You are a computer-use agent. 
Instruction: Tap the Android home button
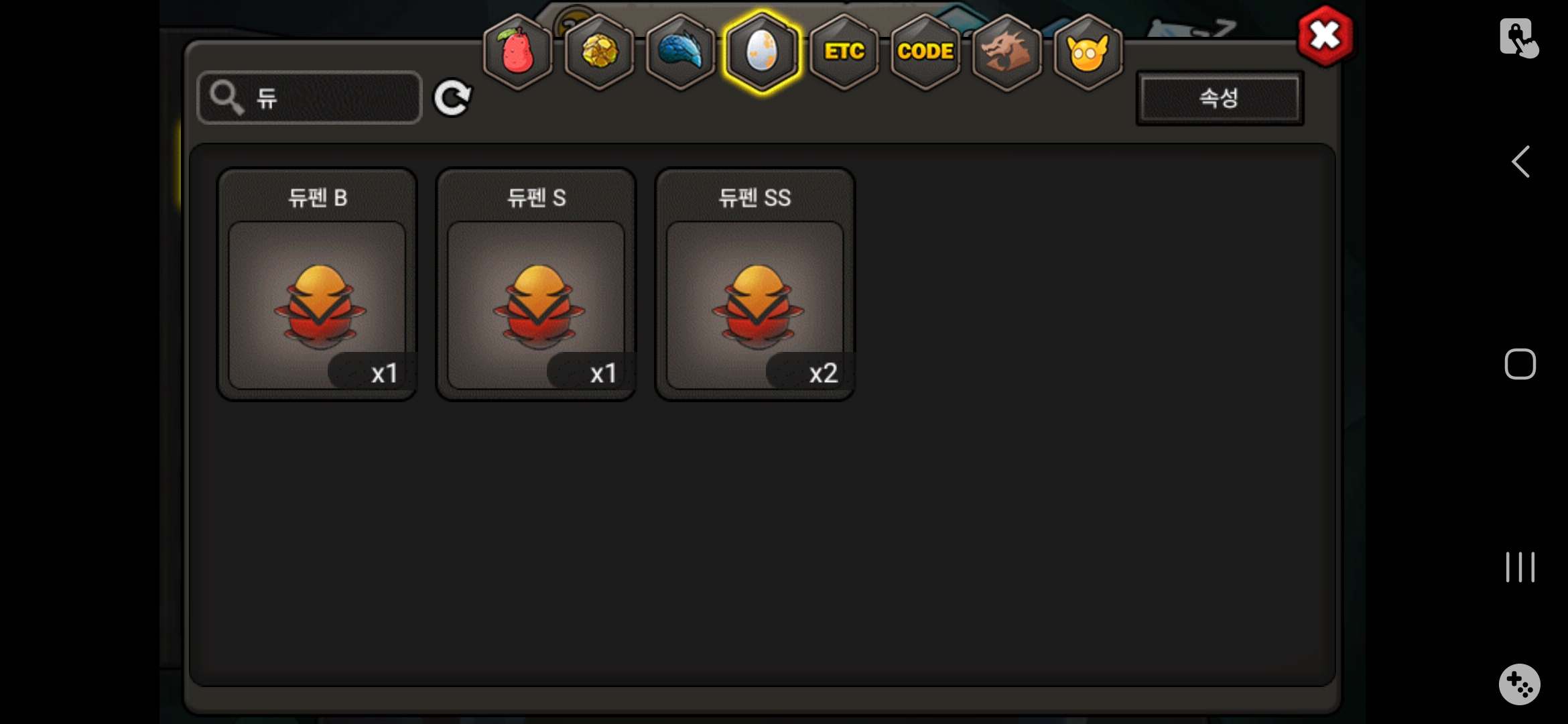pos(1520,364)
